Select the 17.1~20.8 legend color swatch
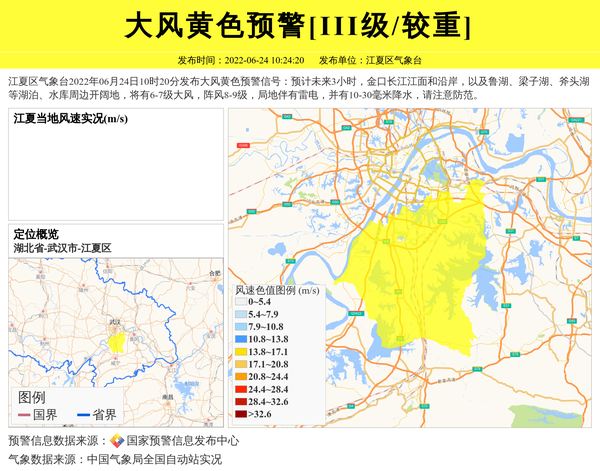This screenshot has height=471, width=600. pos(240,364)
